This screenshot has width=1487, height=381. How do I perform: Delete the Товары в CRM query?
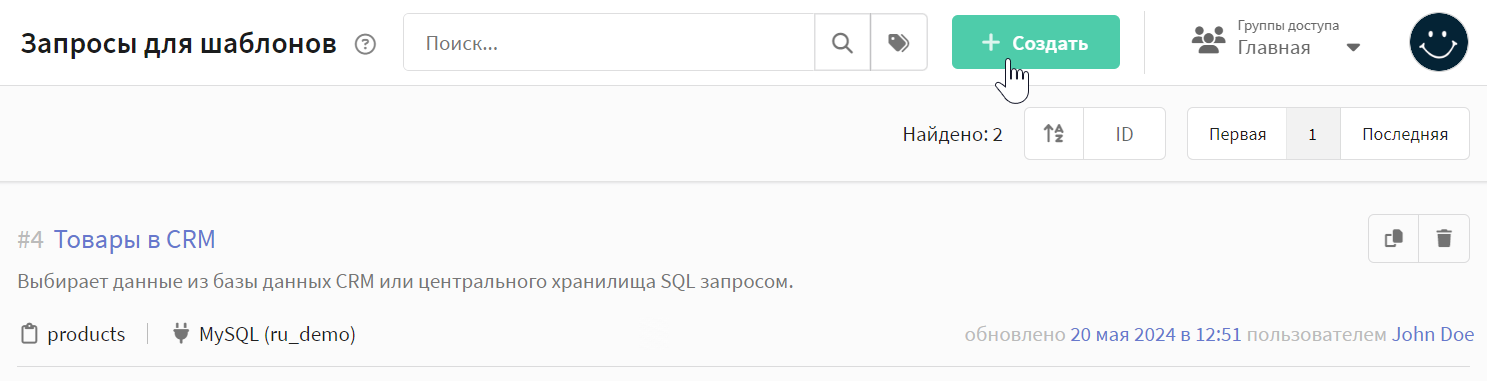tap(1444, 238)
